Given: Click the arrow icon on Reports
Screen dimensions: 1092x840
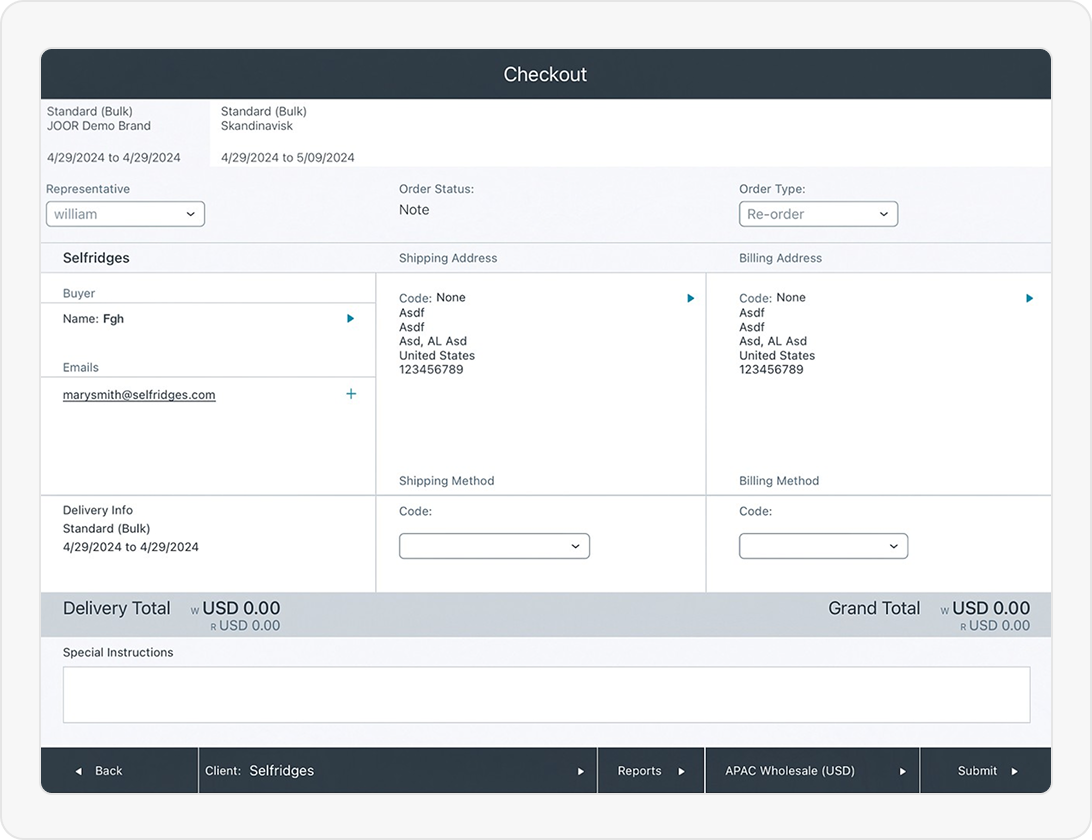Looking at the screenshot, I should pyautogui.click(x=682, y=771).
